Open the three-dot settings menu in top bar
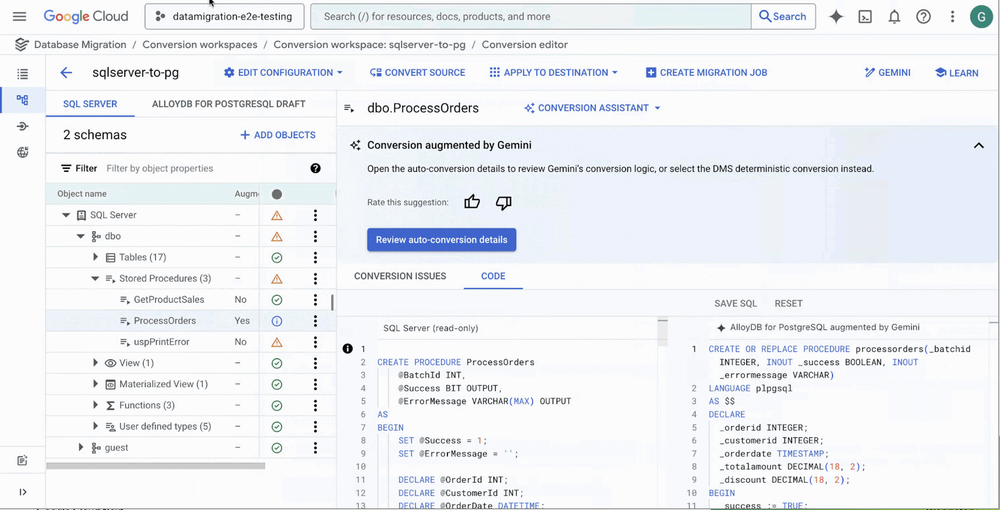Screen dimensions: 1000x510 [952, 17]
